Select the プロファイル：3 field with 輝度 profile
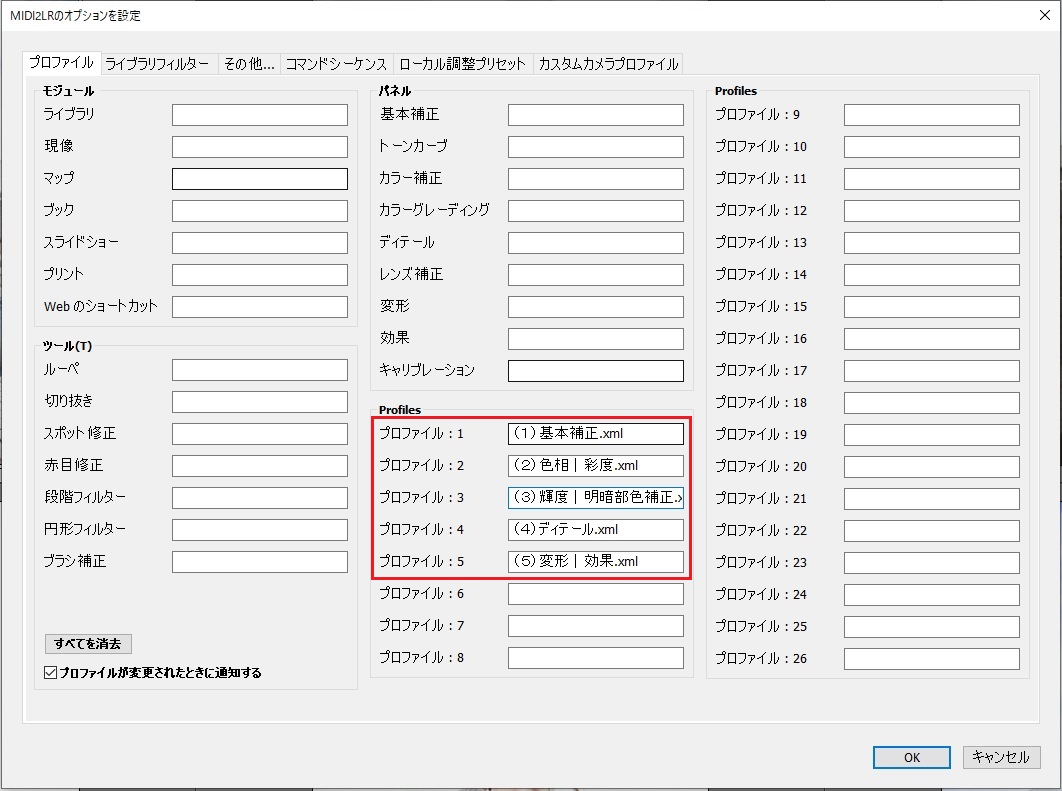The height and width of the screenshot is (791, 1062). 596,498
